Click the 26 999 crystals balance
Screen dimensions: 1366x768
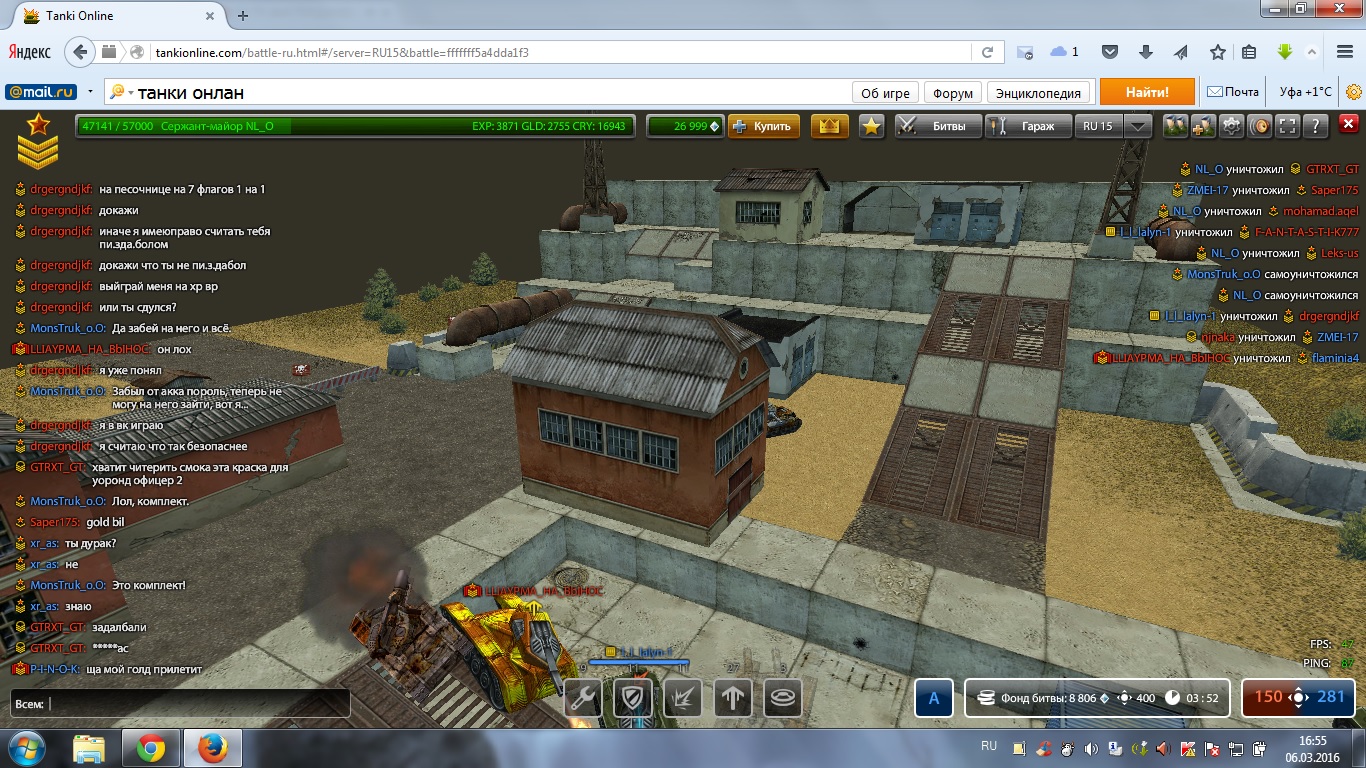[684, 126]
